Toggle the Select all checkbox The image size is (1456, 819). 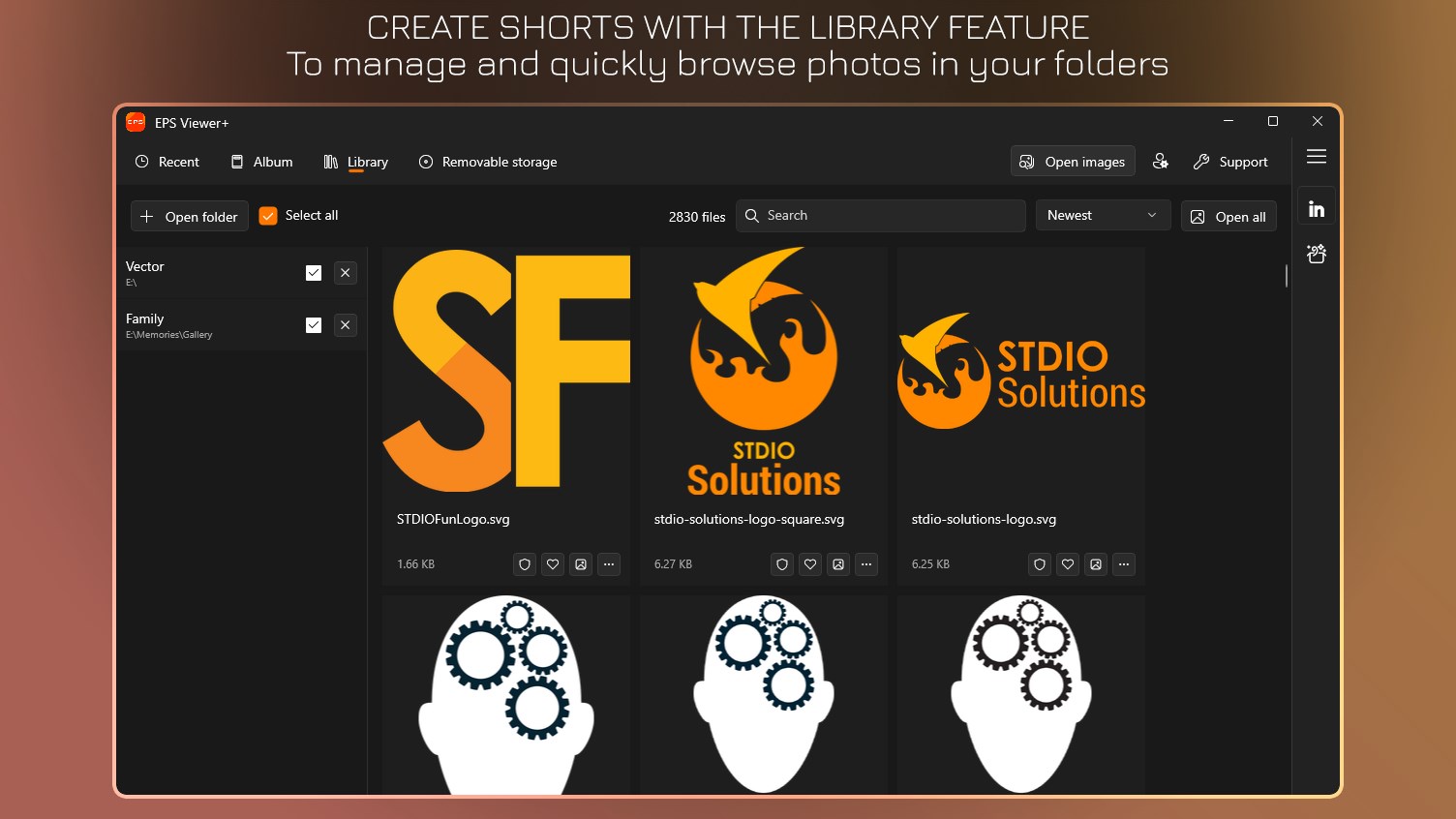(x=268, y=216)
